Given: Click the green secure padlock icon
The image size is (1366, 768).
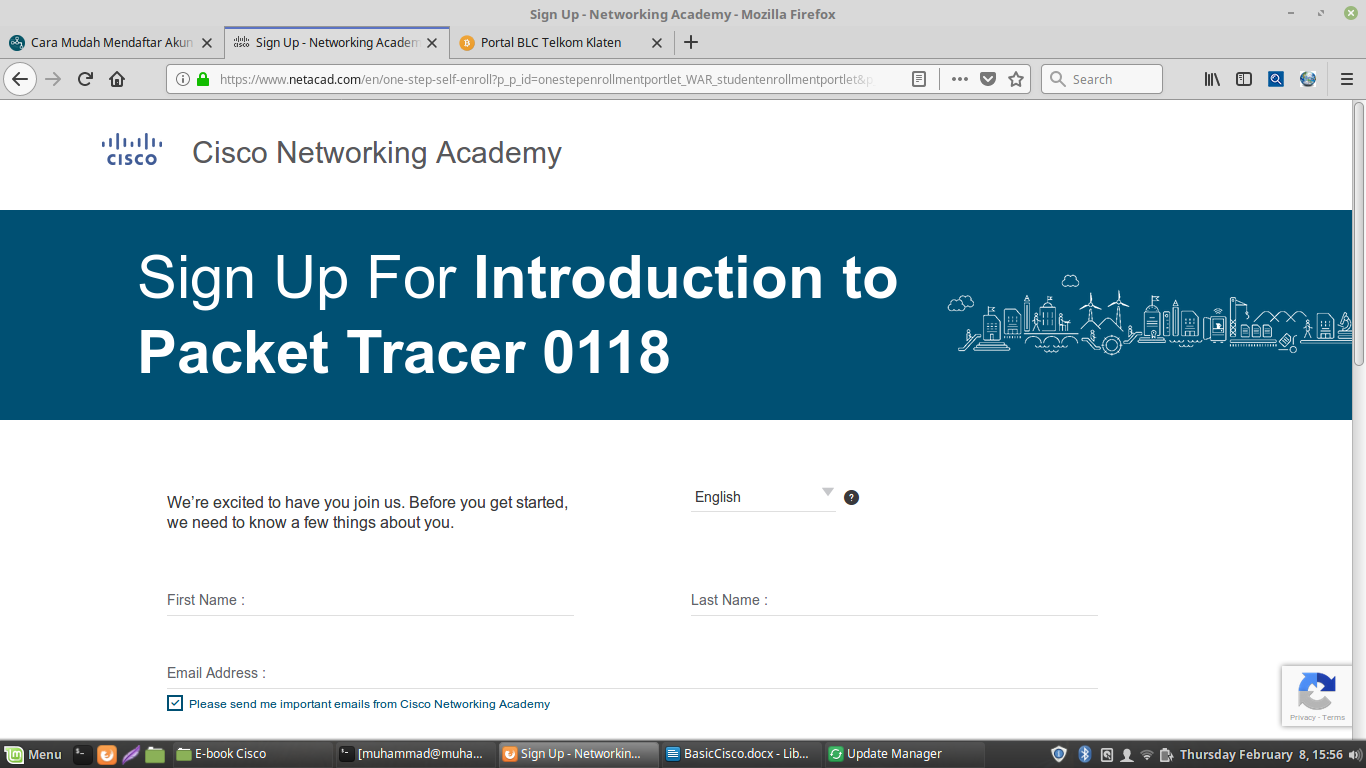Looking at the screenshot, I should point(203,79).
